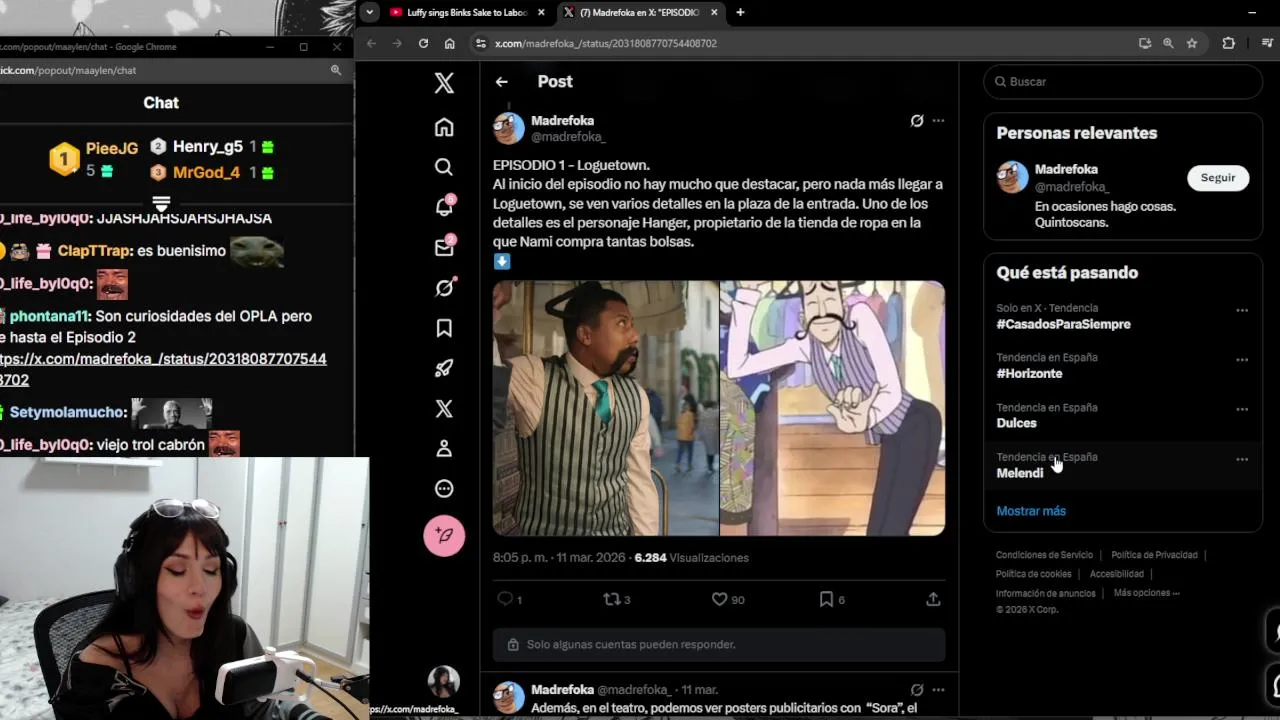Close the Luffy sings Binks Sake tab

541,12
